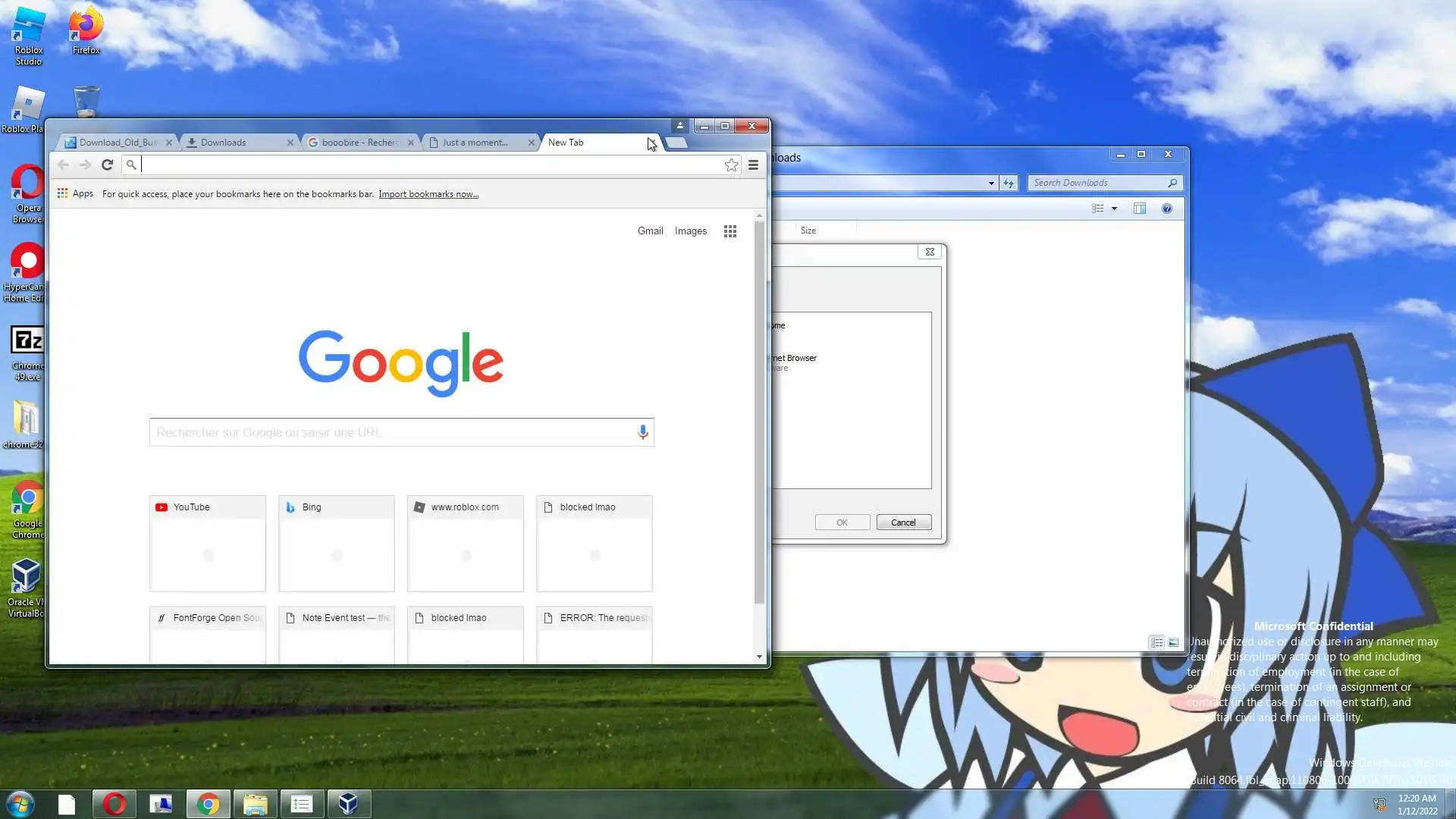The width and height of the screenshot is (1456, 819).
Task: Open Windows Start orb on taskbar
Action: (20, 803)
